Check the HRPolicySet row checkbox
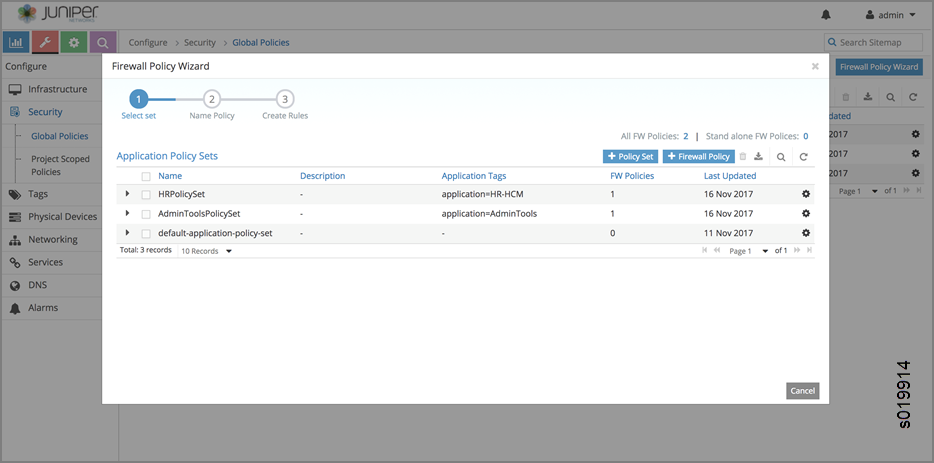Viewport: 934px width, 463px height. tap(146, 194)
